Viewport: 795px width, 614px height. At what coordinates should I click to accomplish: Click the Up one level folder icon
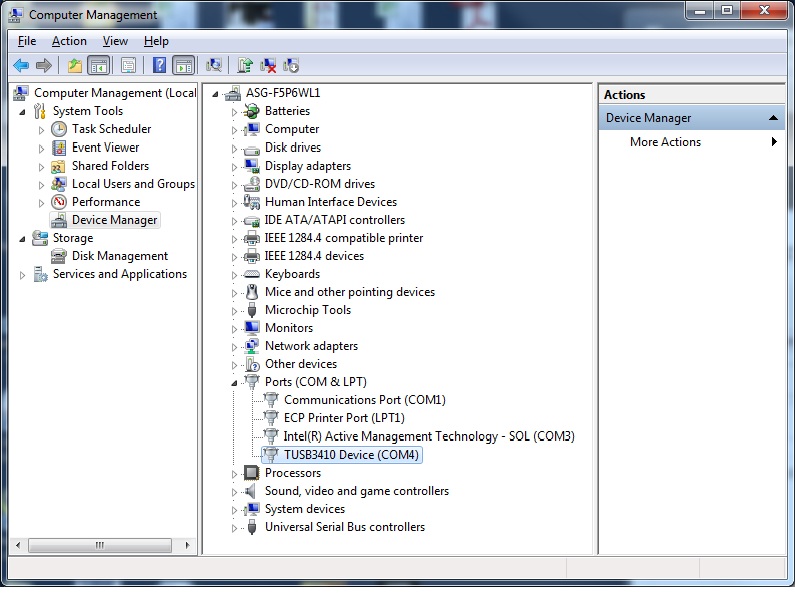tap(75, 65)
